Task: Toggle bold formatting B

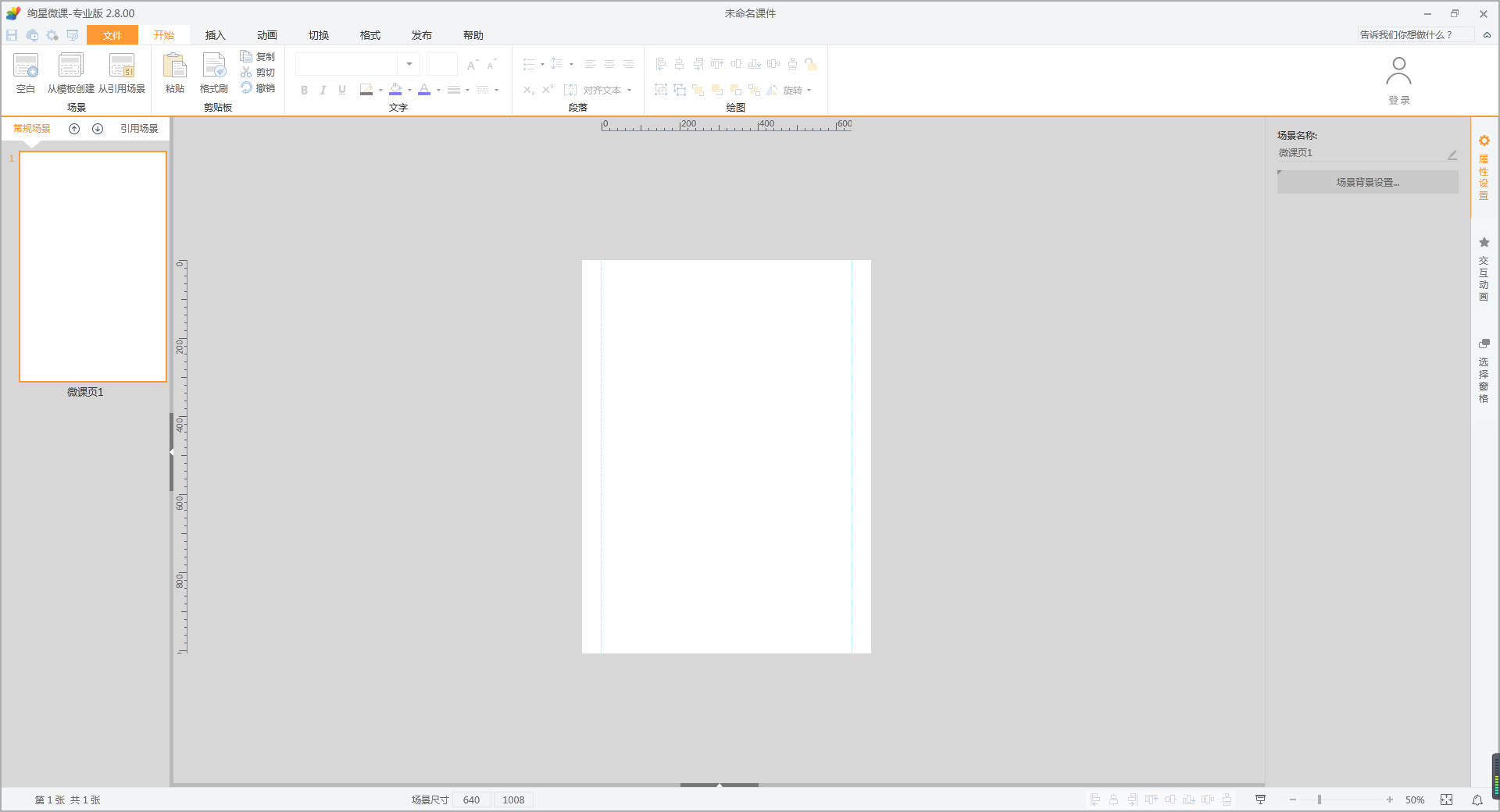Action: (304, 90)
